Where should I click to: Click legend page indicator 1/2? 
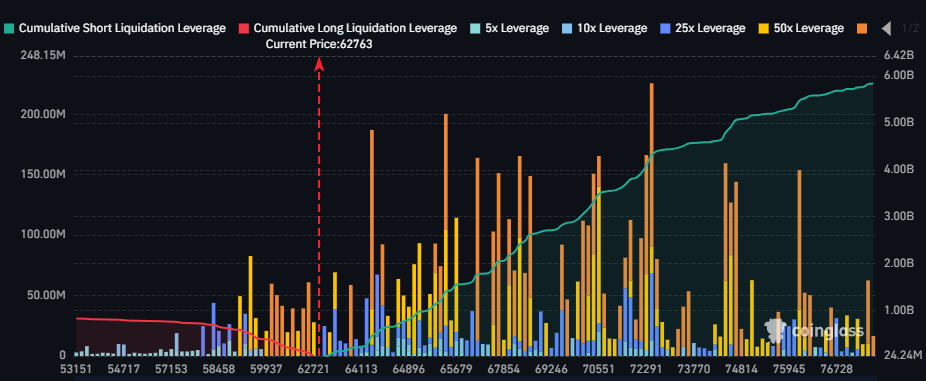(x=910, y=28)
